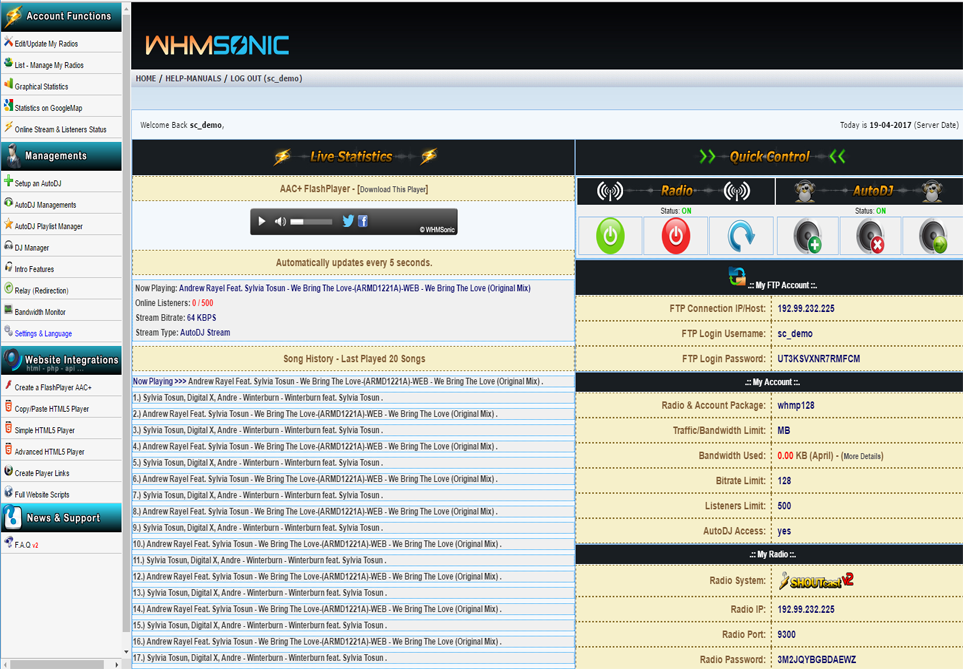Click the sidebar vertical scrollbar down arrow

point(127,652)
